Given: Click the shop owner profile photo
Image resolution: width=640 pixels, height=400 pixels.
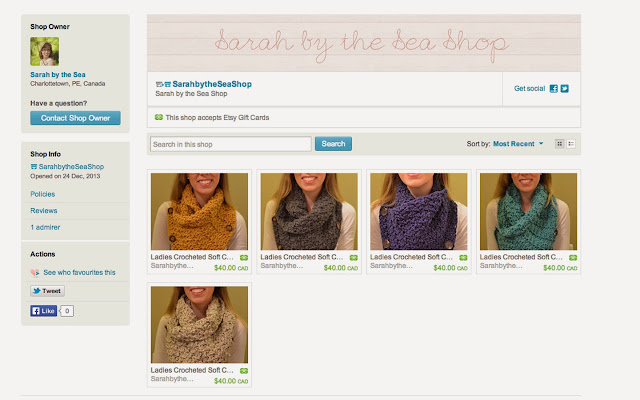Looking at the screenshot, I should pyautogui.click(x=44, y=51).
